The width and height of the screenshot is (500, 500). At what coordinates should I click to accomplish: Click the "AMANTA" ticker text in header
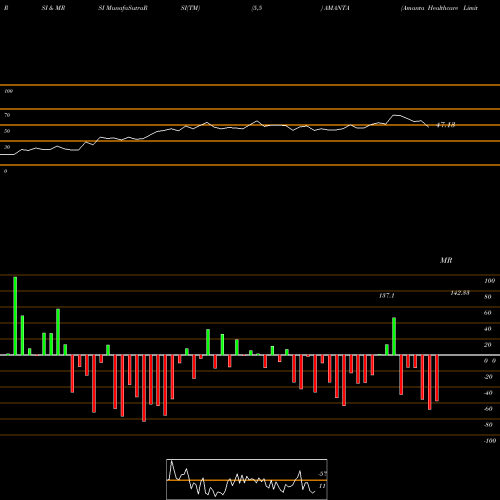(336, 8)
